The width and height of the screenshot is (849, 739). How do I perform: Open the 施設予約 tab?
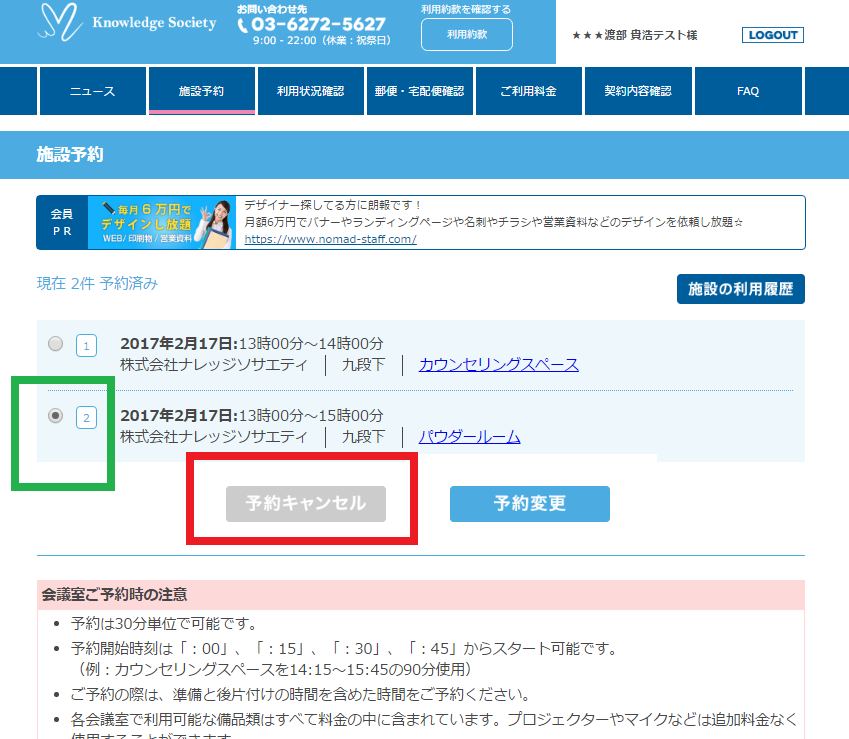[x=201, y=91]
